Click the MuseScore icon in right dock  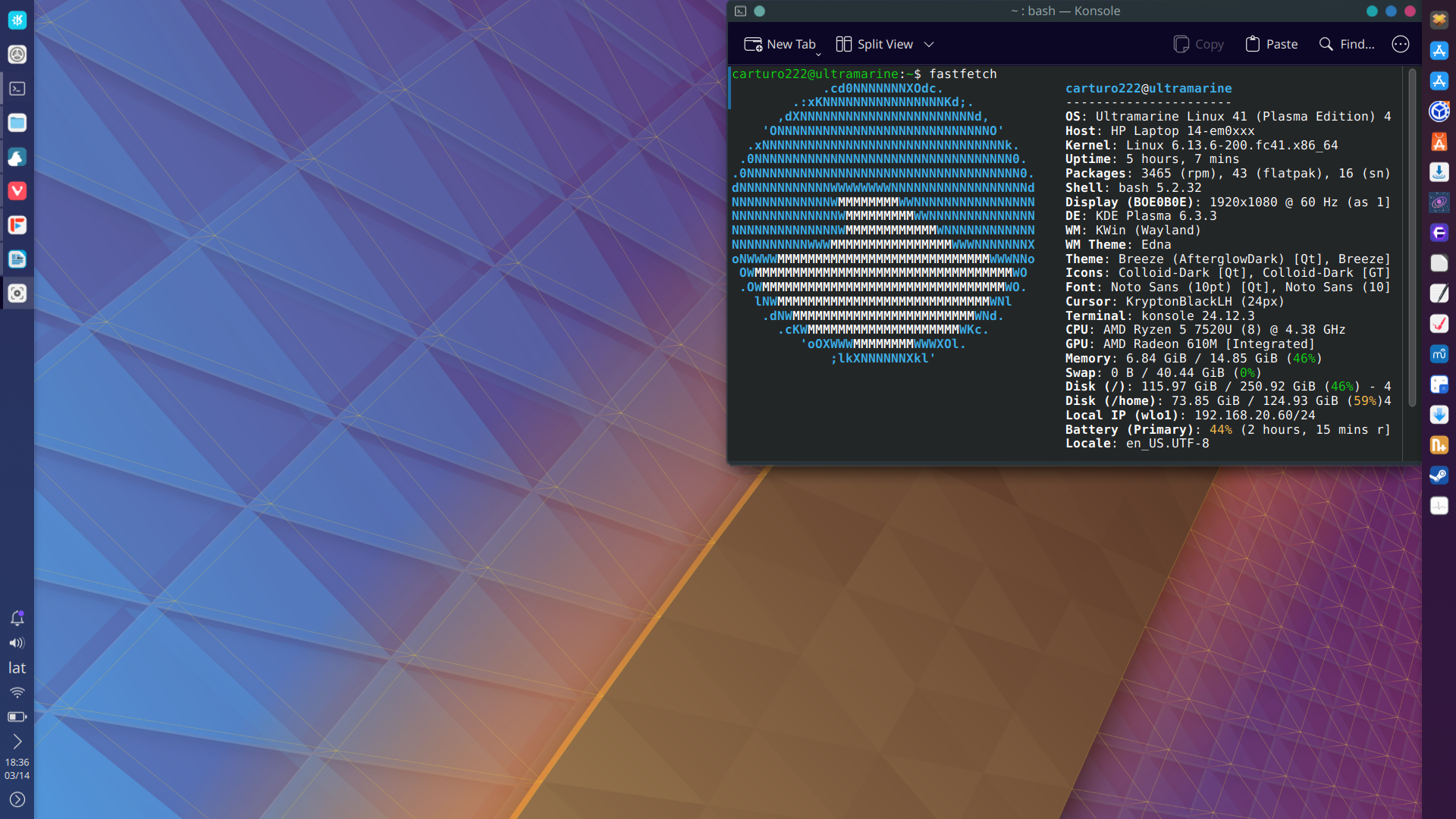(1439, 354)
